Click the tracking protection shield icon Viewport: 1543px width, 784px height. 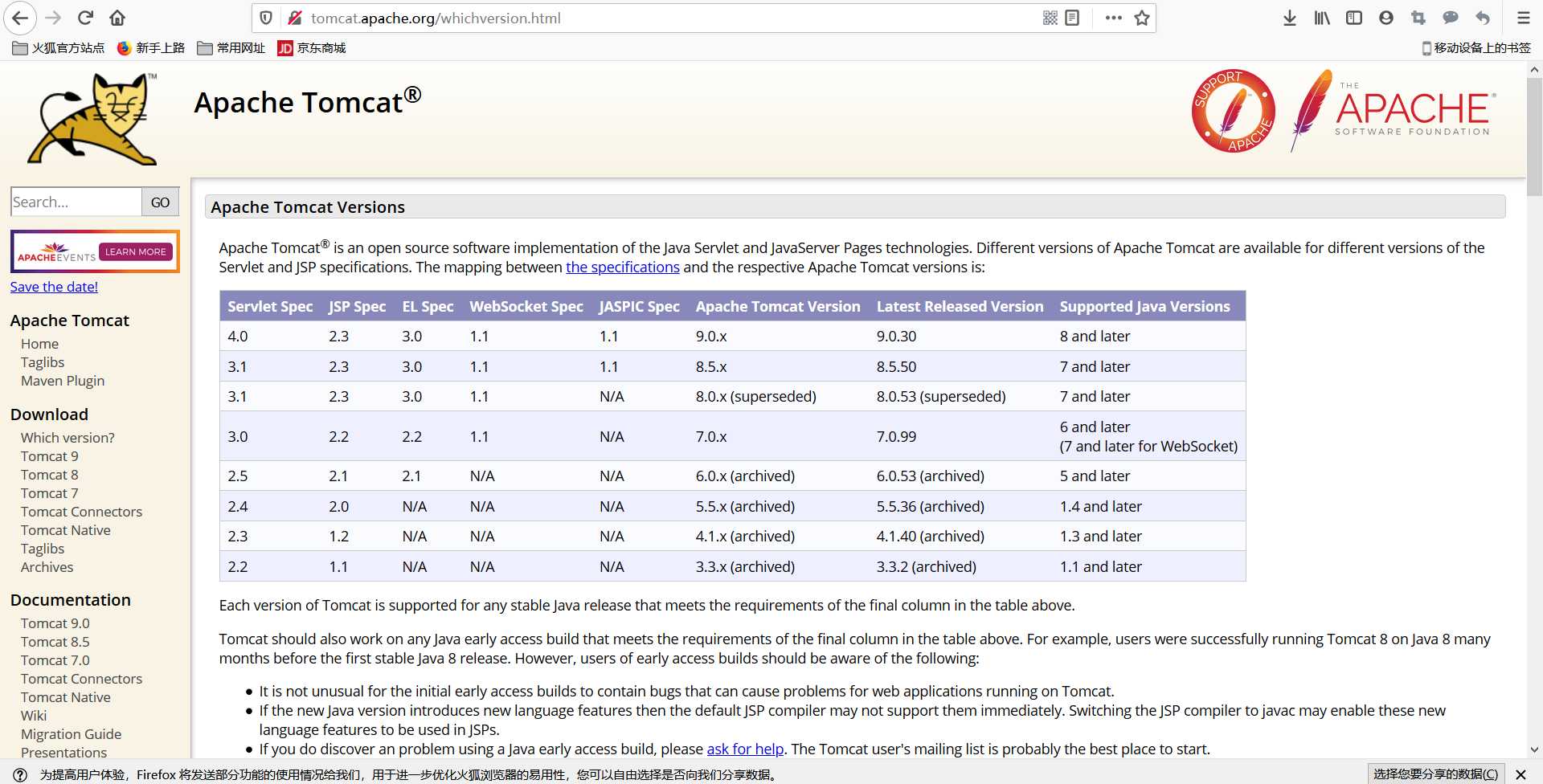(266, 18)
